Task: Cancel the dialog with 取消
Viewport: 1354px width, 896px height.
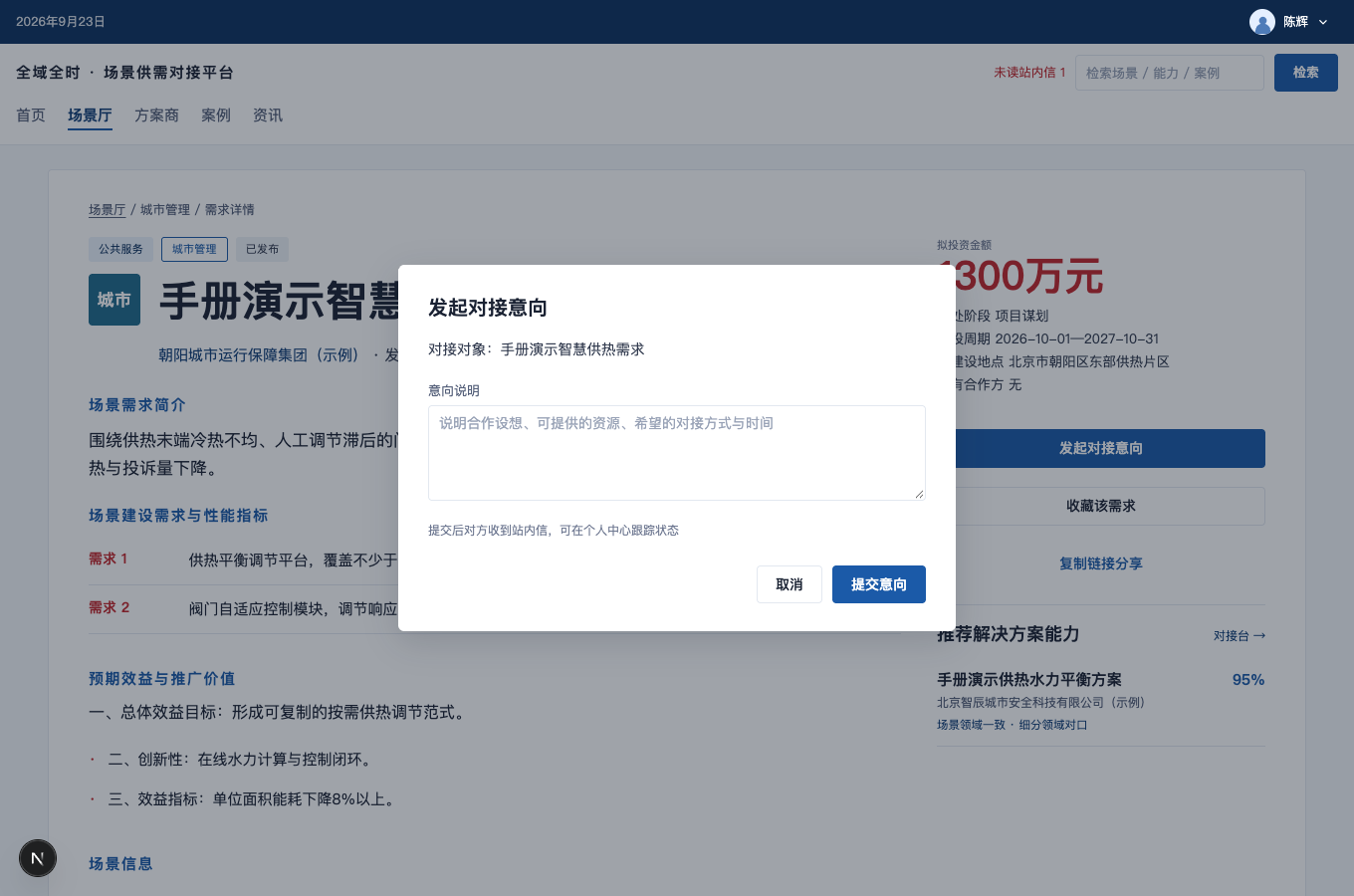Action: pyautogui.click(x=790, y=584)
